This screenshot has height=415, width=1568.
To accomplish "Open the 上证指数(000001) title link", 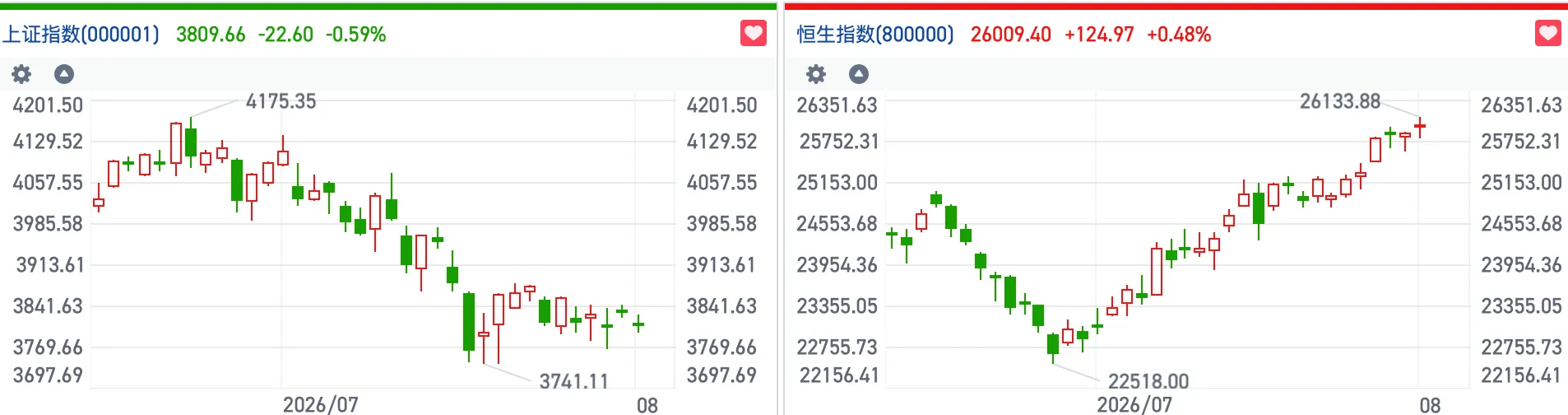I will coord(81,35).
